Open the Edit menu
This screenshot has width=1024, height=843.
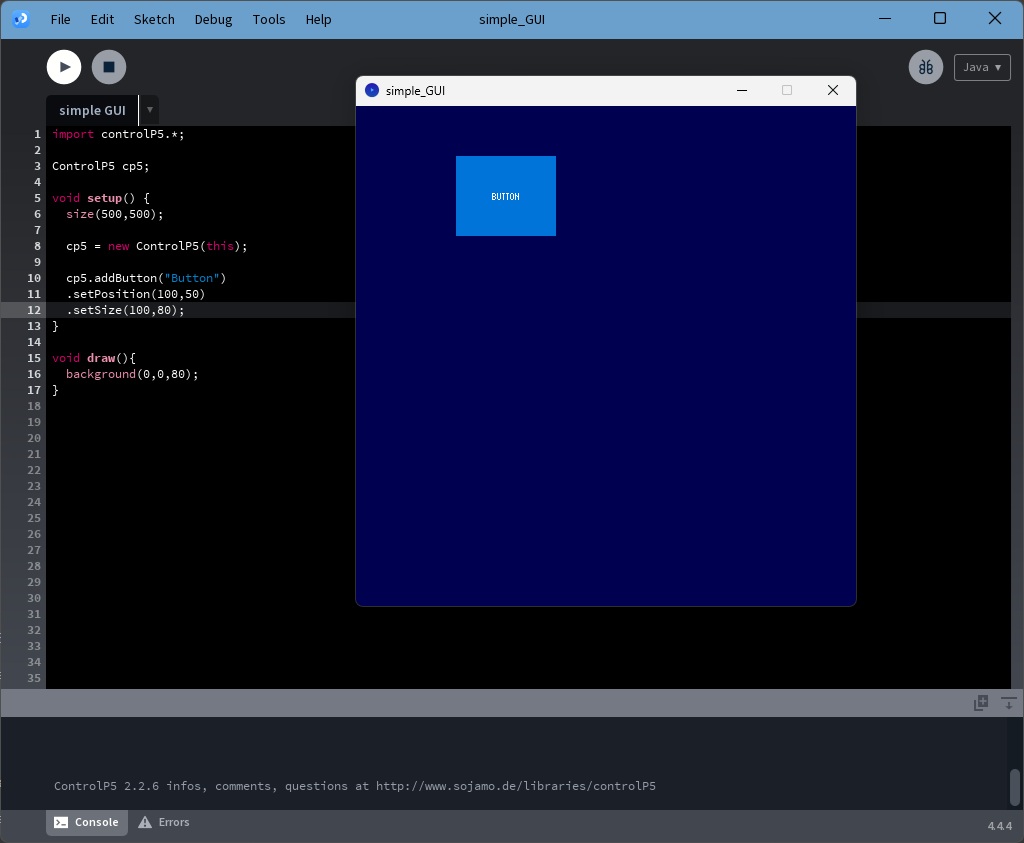point(102,20)
